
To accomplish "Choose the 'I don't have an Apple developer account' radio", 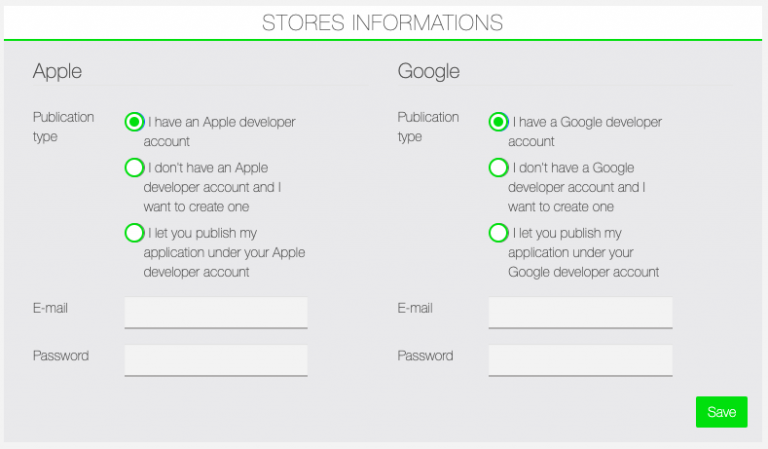I will (x=134, y=168).
